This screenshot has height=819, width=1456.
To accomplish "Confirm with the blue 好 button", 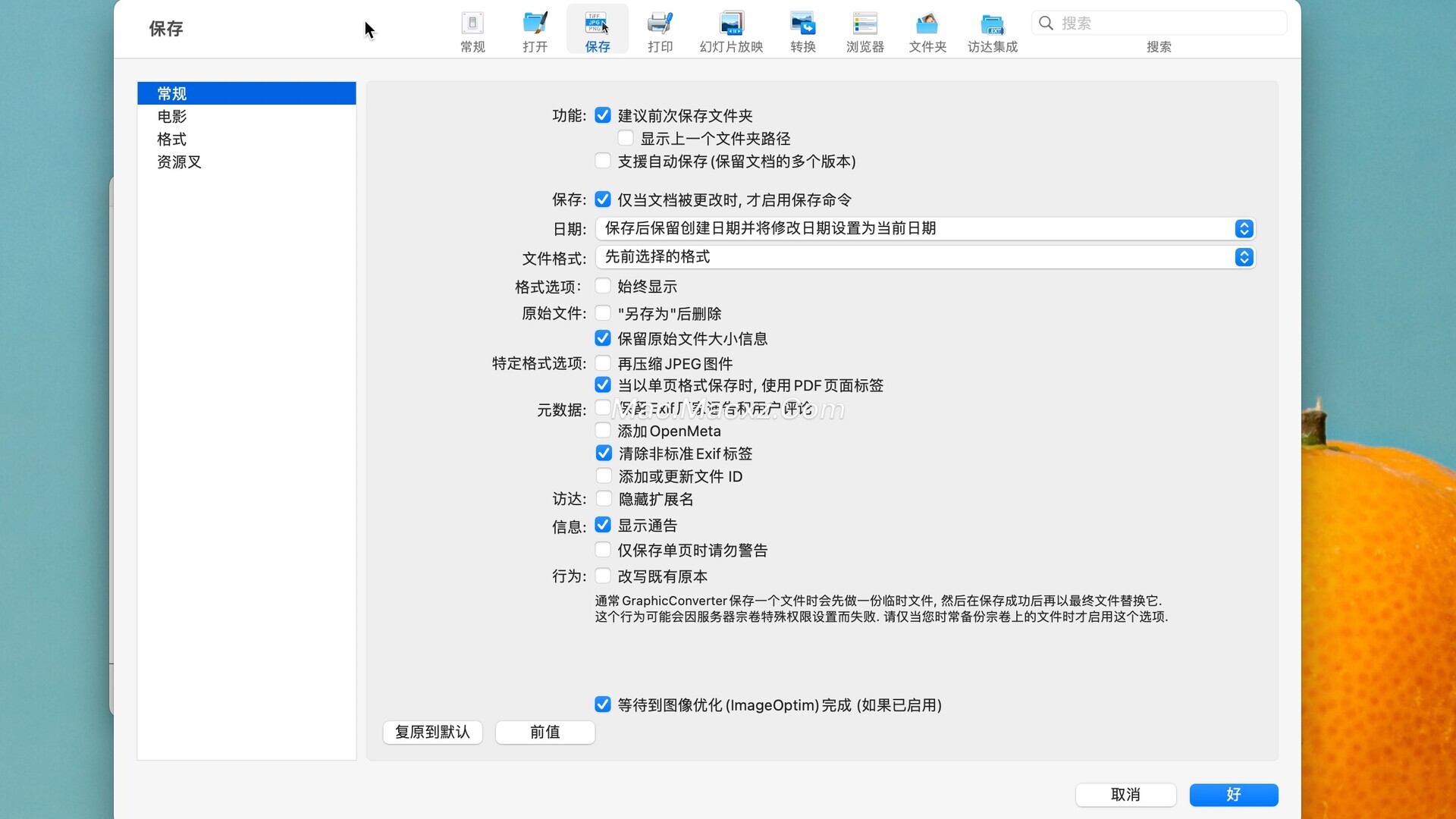I will tap(1233, 794).
